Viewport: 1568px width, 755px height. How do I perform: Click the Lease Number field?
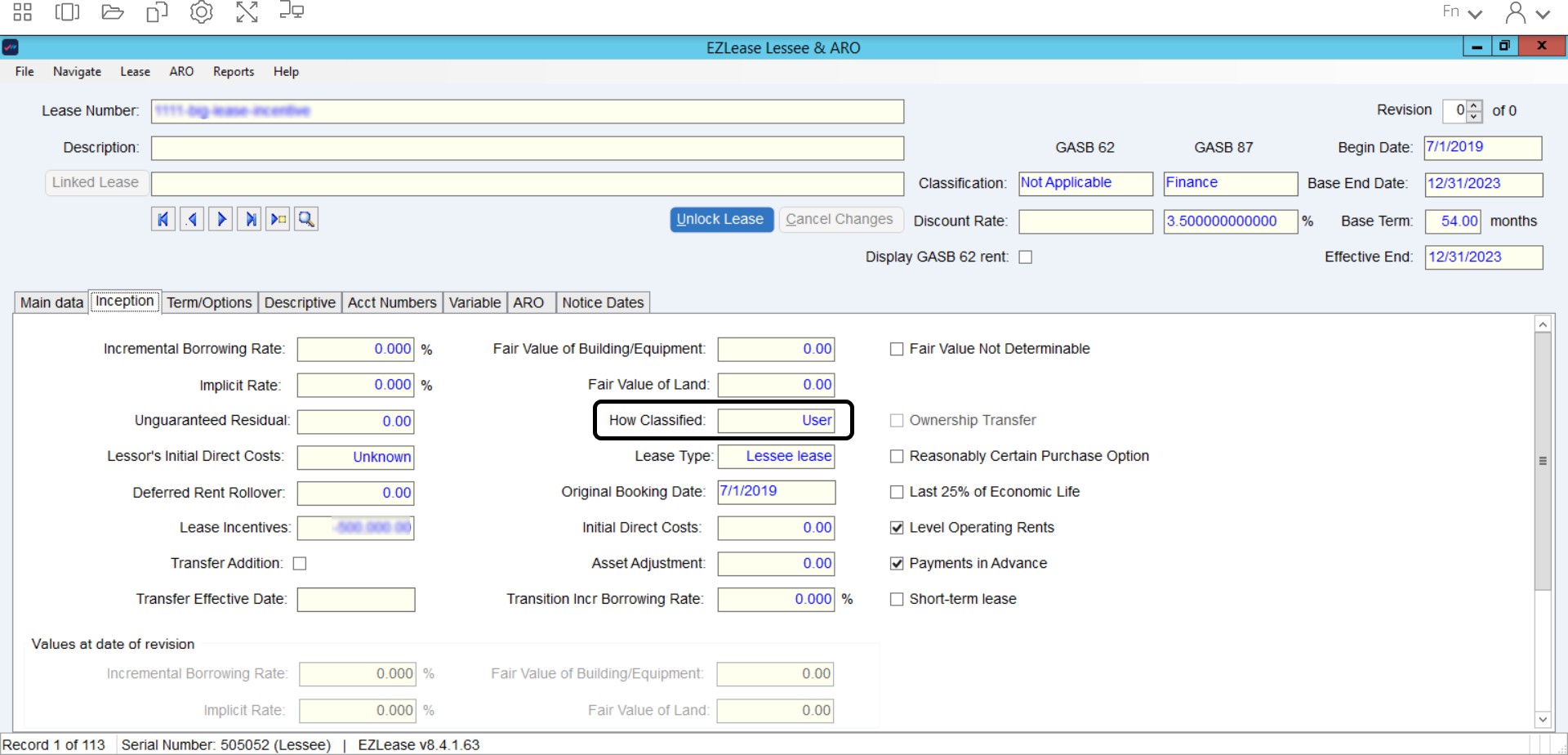coord(528,111)
